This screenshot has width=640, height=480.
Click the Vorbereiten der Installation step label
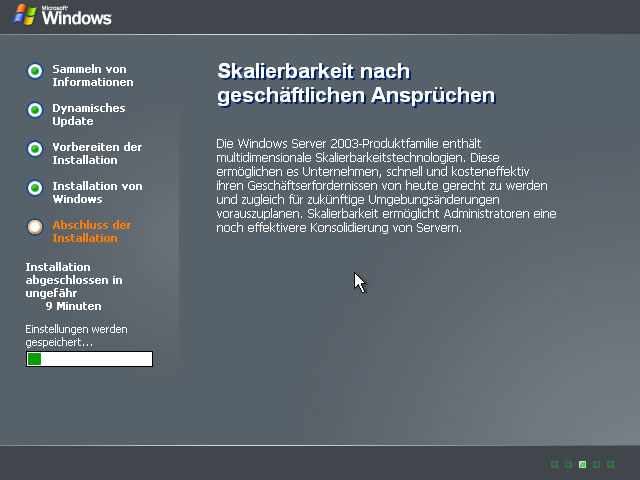click(97, 153)
